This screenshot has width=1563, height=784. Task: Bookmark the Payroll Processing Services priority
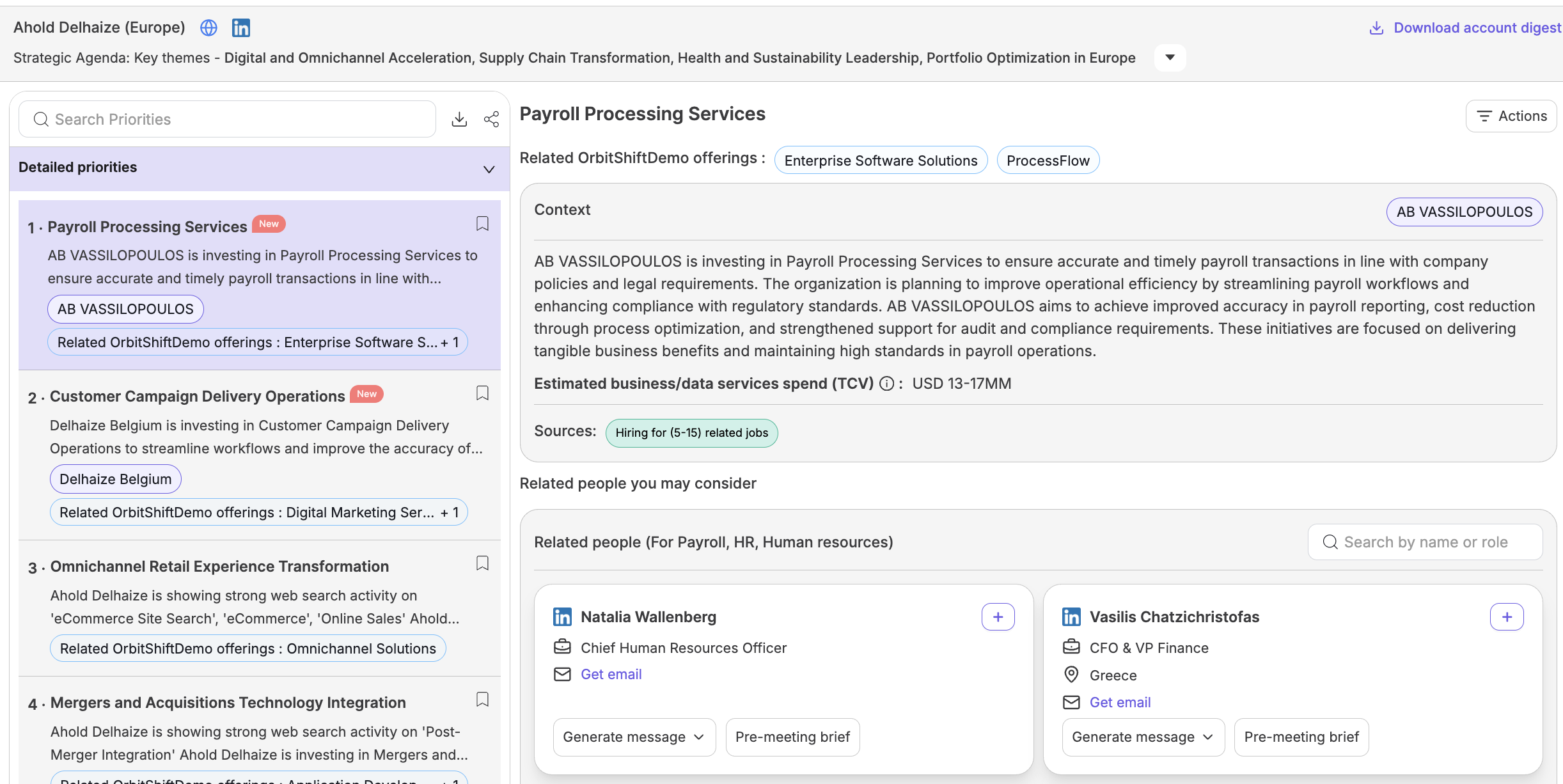[x=482, y=224]
